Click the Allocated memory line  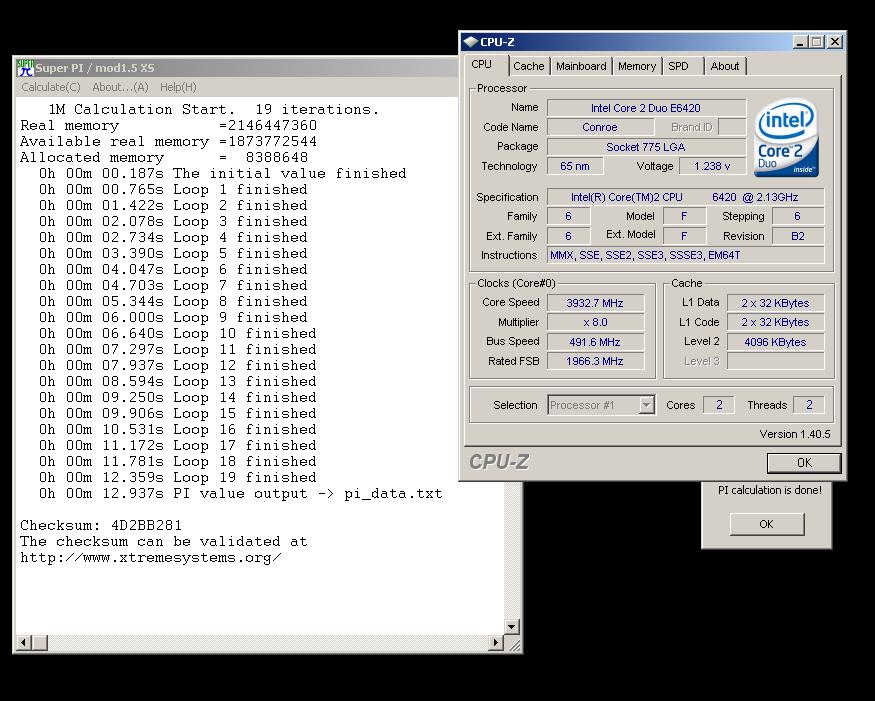point(164,157)
